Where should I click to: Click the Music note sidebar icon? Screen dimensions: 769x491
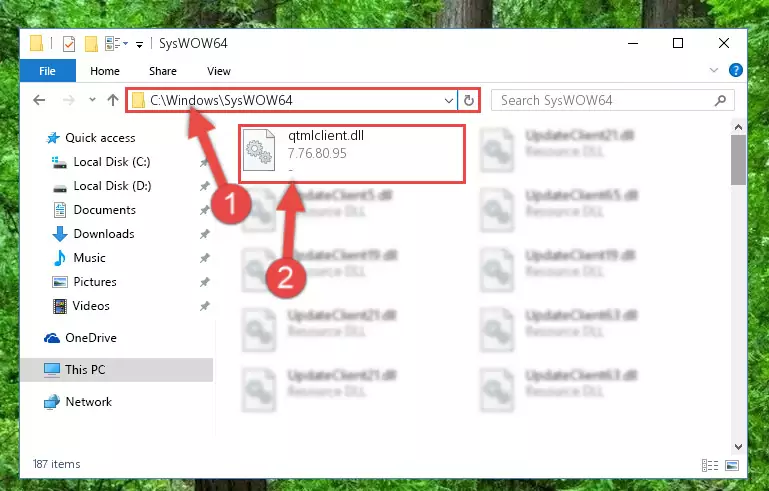[x=60, y=258]
